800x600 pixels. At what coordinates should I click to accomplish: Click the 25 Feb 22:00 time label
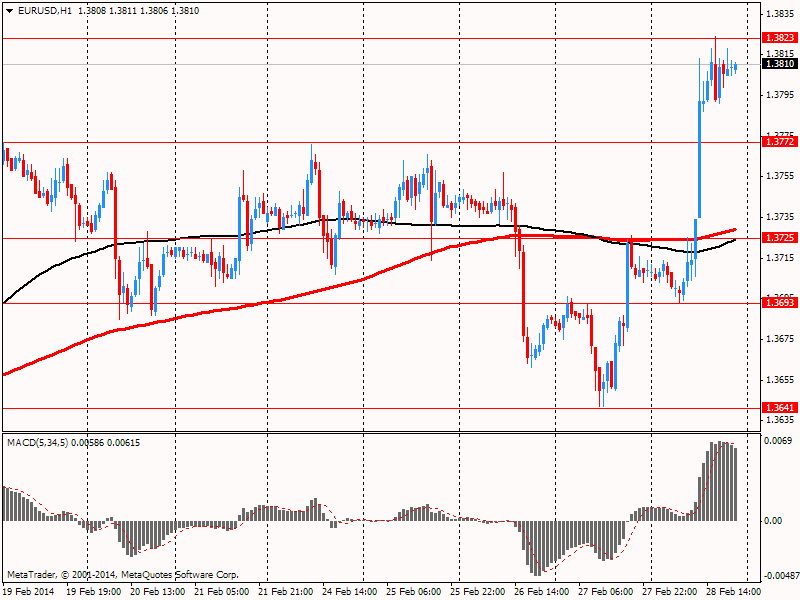pyautogui.click(x=478, y=592)
